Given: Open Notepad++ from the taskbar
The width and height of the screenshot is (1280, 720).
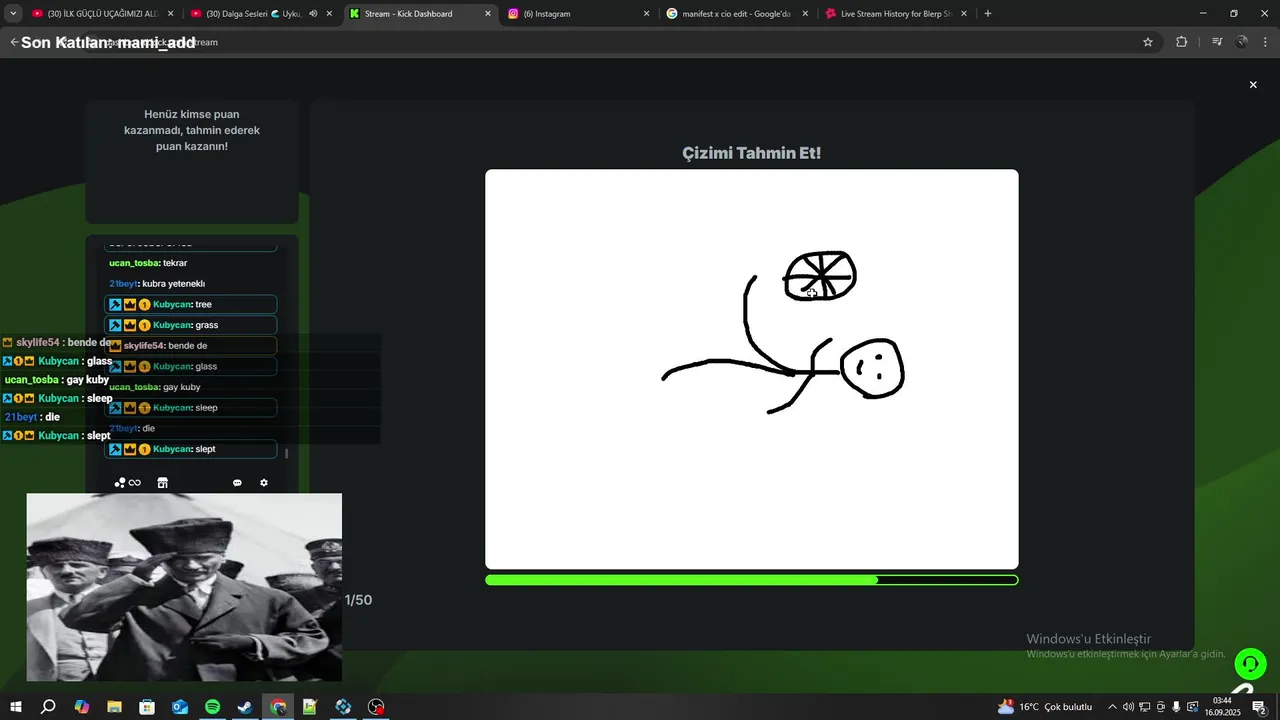Looking at the screenshot, I should pos(311,707).
